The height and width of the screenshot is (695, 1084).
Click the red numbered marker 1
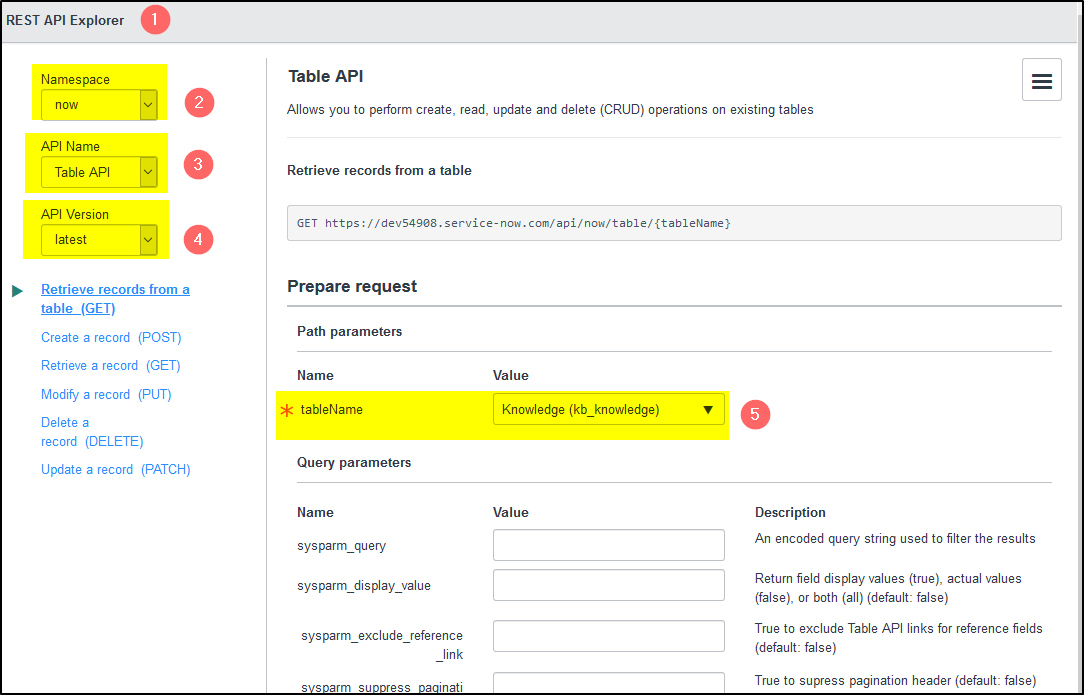point(155,20)
